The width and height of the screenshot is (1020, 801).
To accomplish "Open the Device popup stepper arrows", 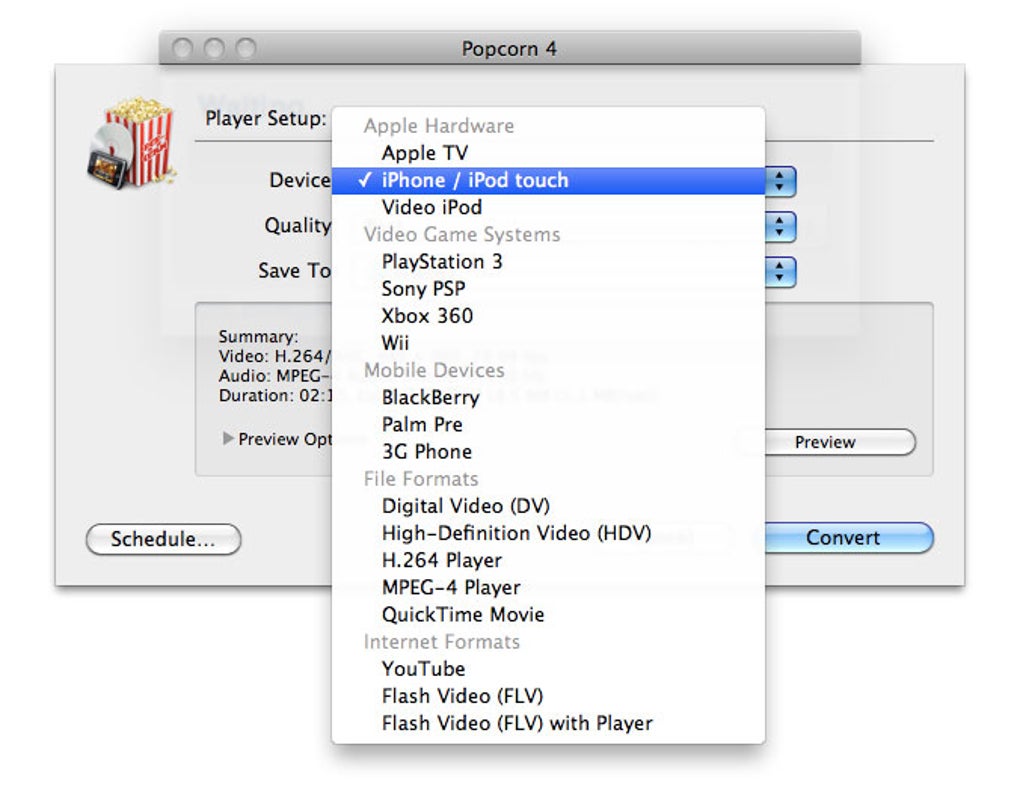I will (x=780, y=182).
